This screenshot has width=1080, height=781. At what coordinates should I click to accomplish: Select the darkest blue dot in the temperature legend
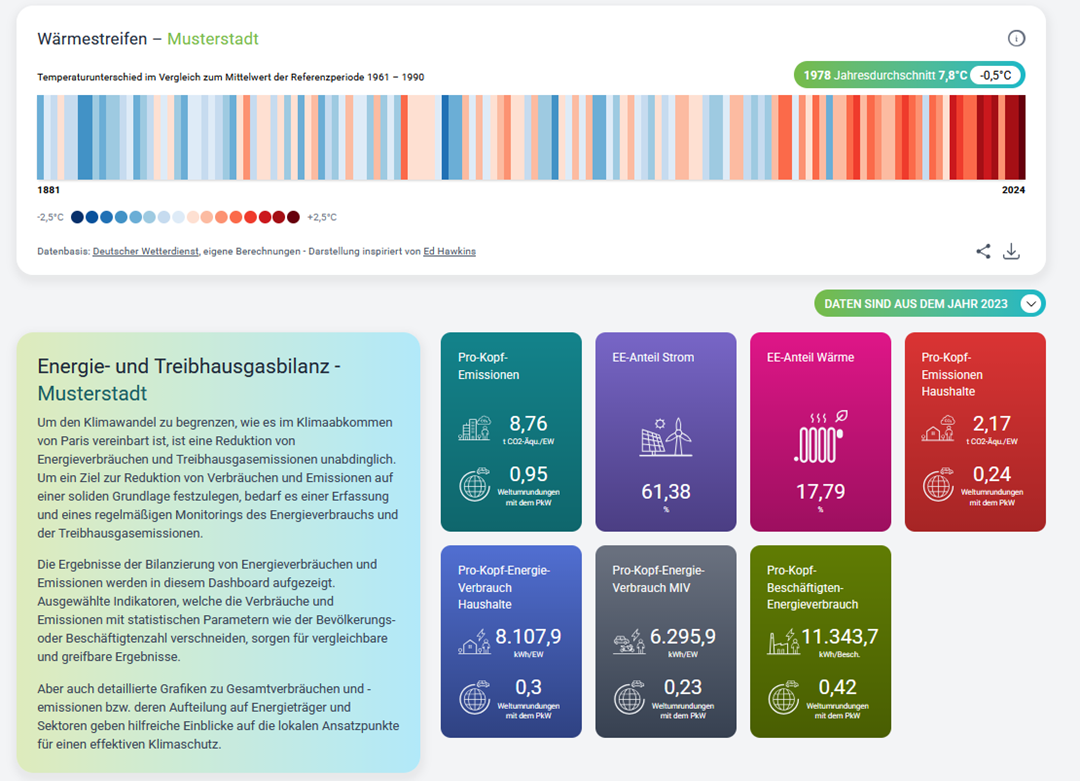[77, 216]
